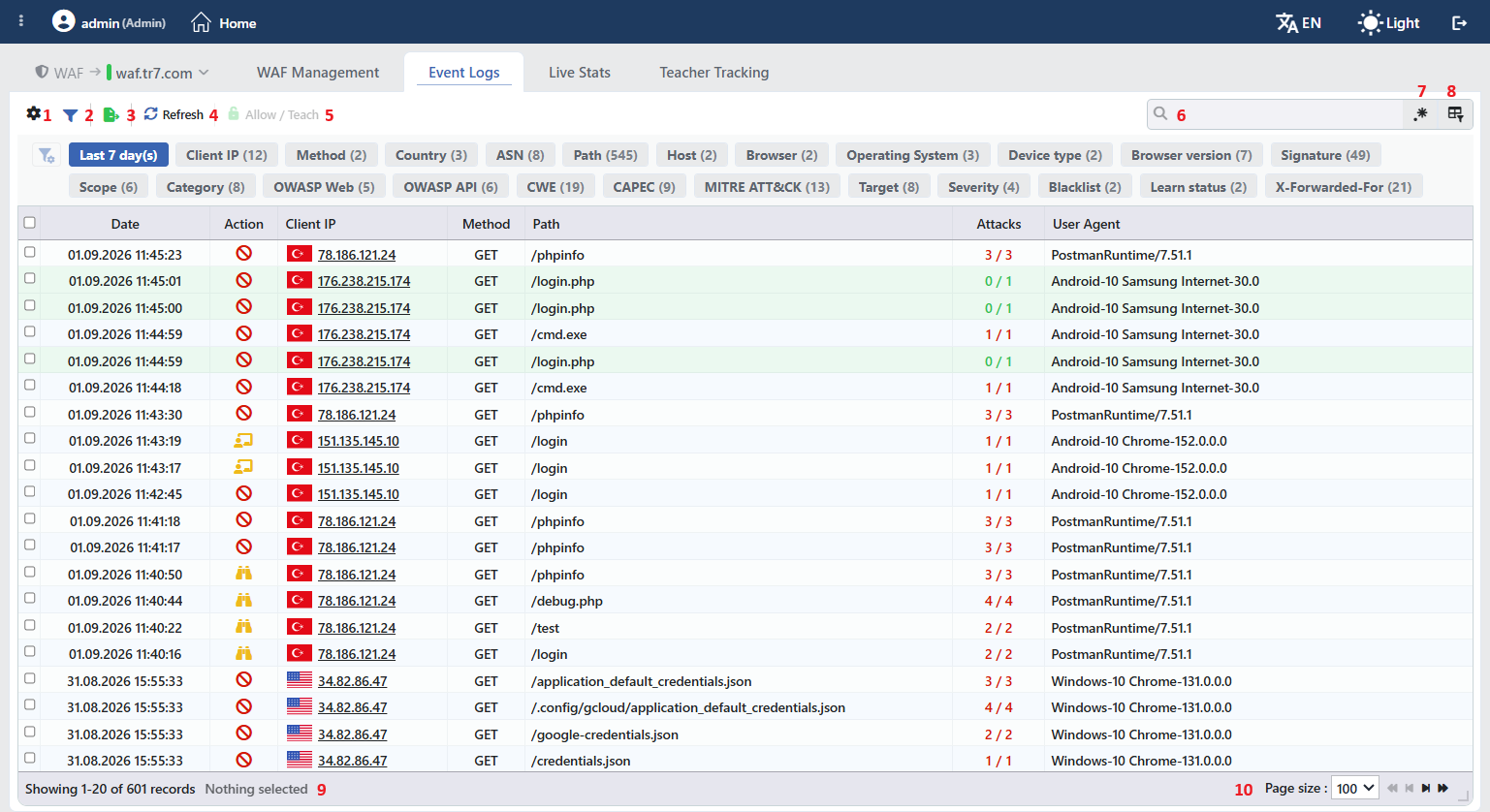Sort by the Attacks column header
This screenshot has height=812, width=1490.
[x=999, y=224]
